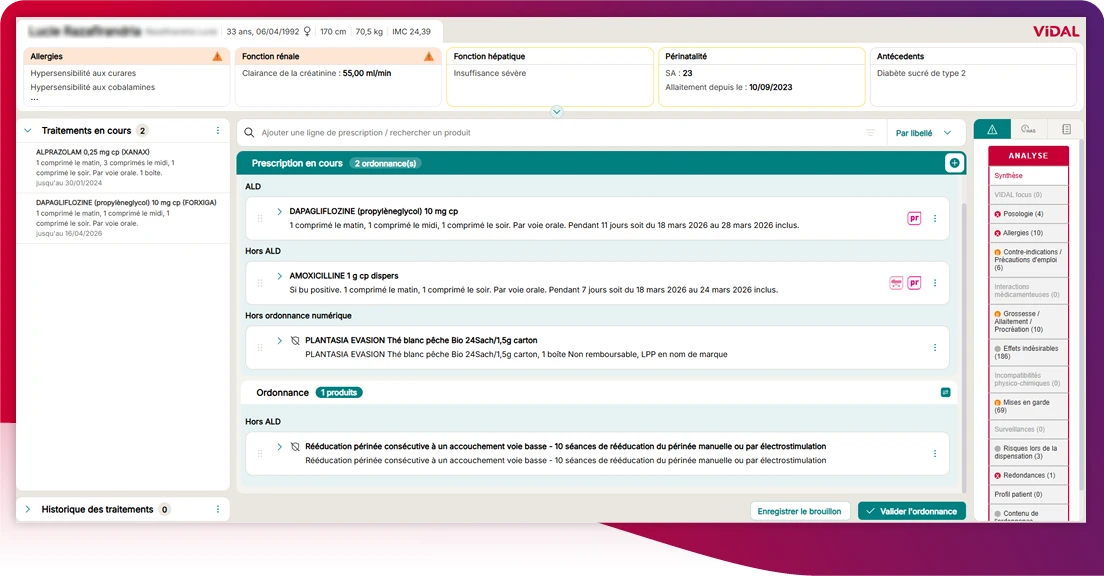The width and height of the screenshot is (1104, 576).
Task: Click the 'pr' badge on DAPAGLIFLOZINE line
Action: pos(914,219)
